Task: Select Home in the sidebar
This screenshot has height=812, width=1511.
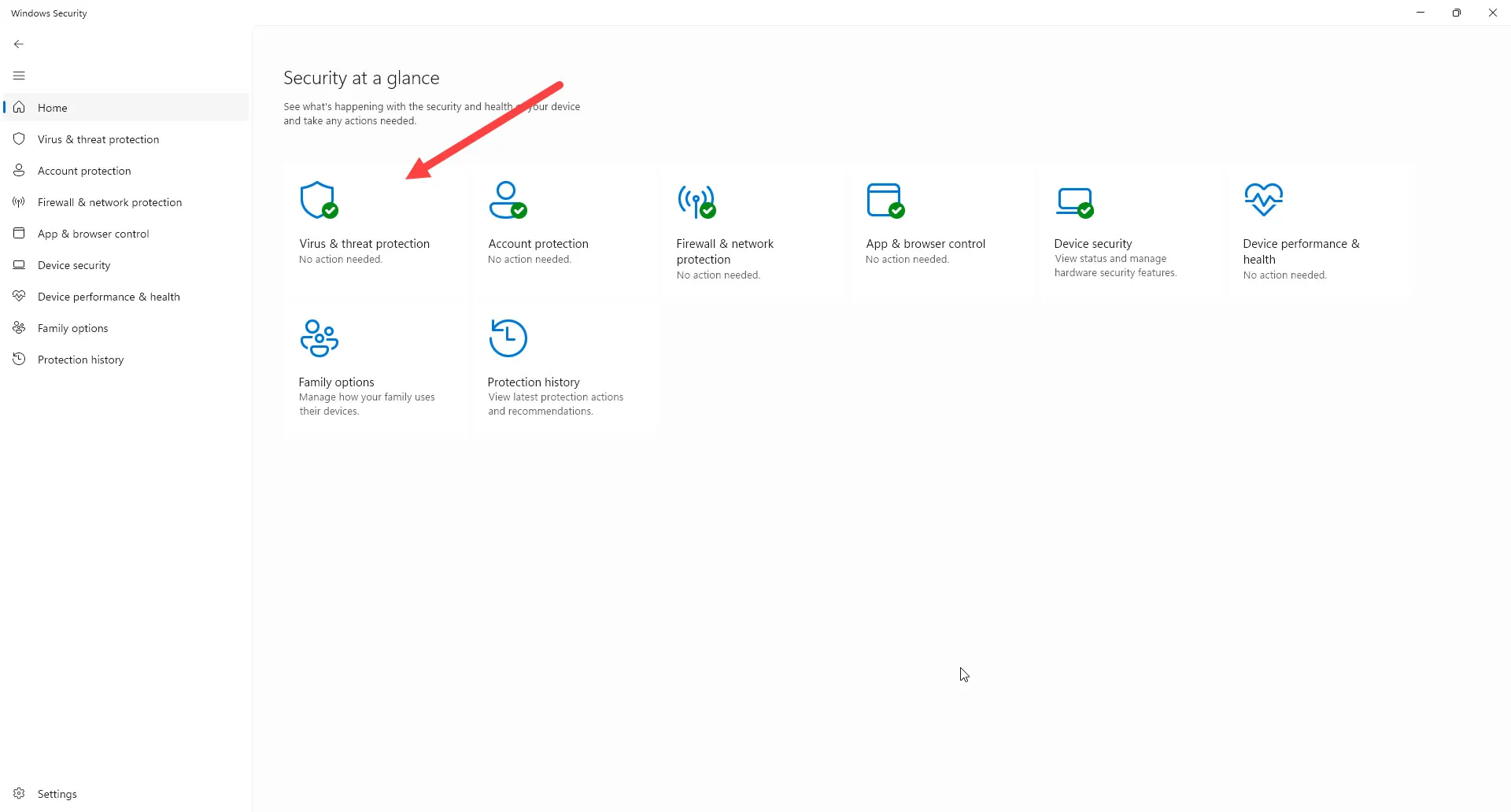Action: (52, 108)
